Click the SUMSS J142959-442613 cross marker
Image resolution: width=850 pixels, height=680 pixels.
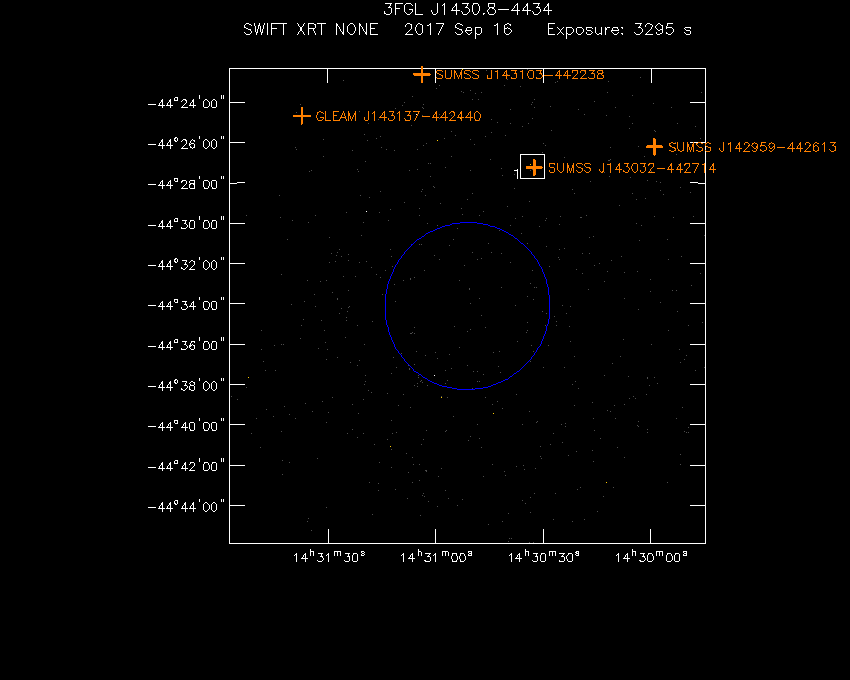pos(654,147)
